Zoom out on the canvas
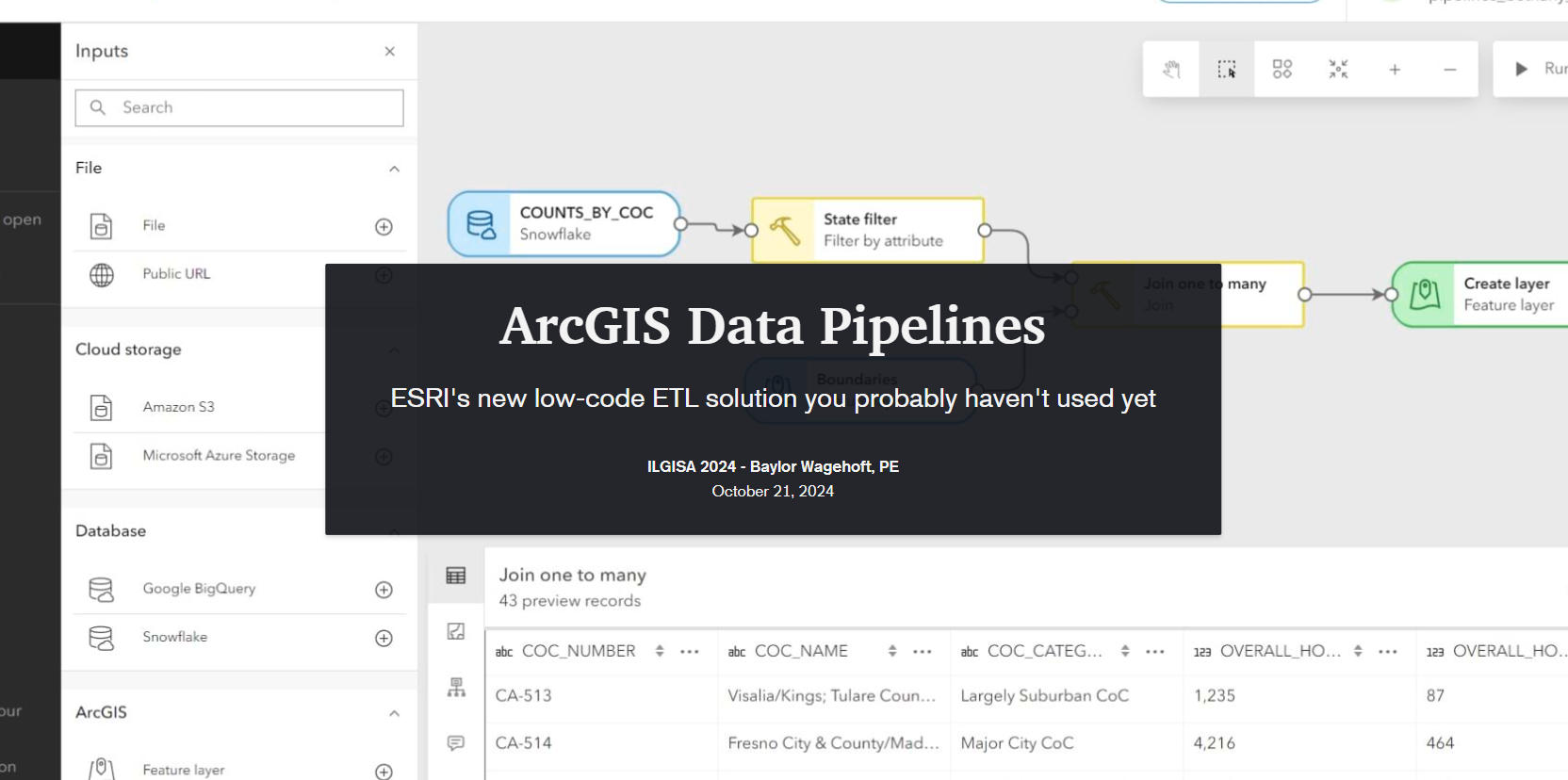 [1450, 69]
